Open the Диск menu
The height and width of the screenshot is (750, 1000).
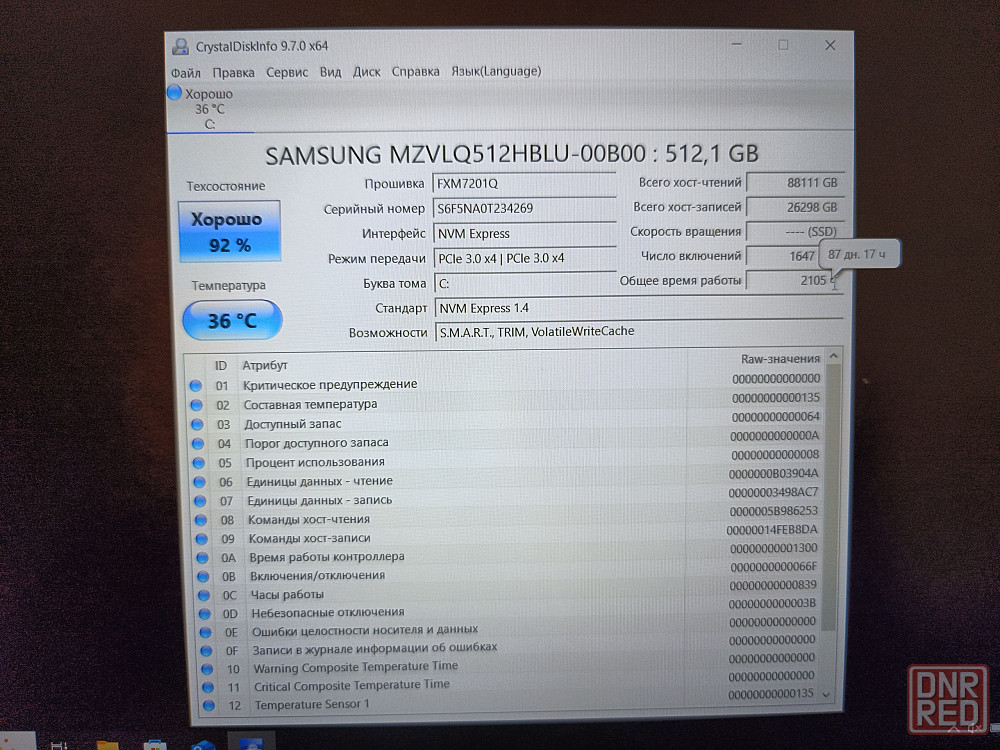point(367,72)
